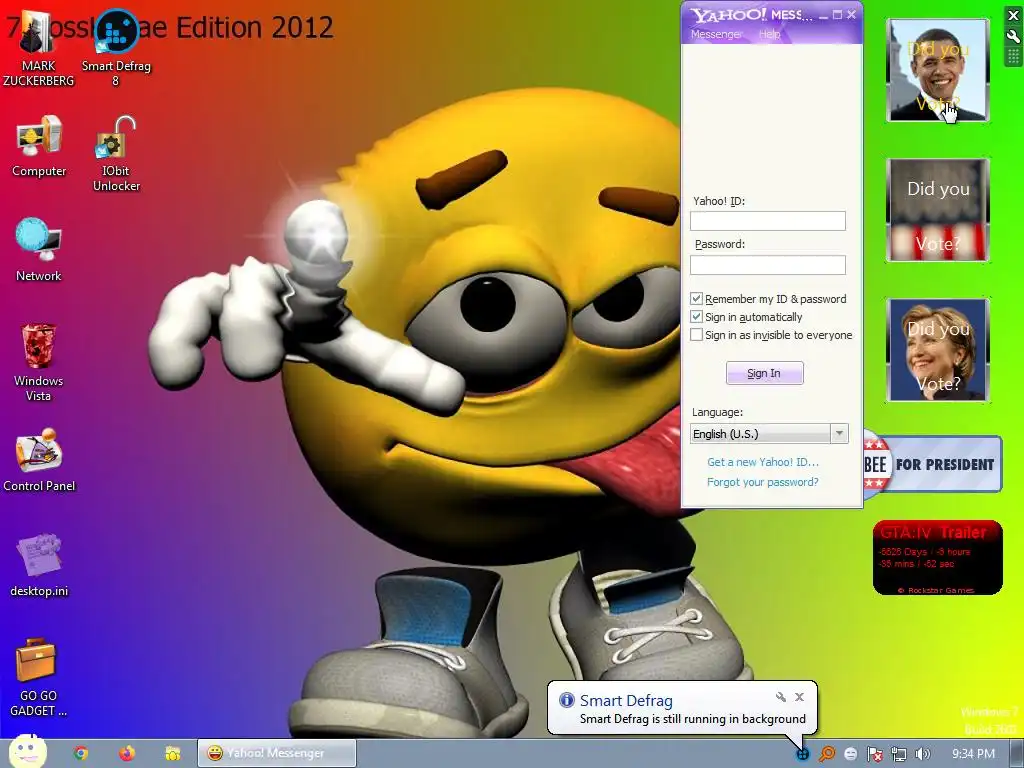
Task: Launch Chrome from the taskbar
Action: tap(81, 754)
